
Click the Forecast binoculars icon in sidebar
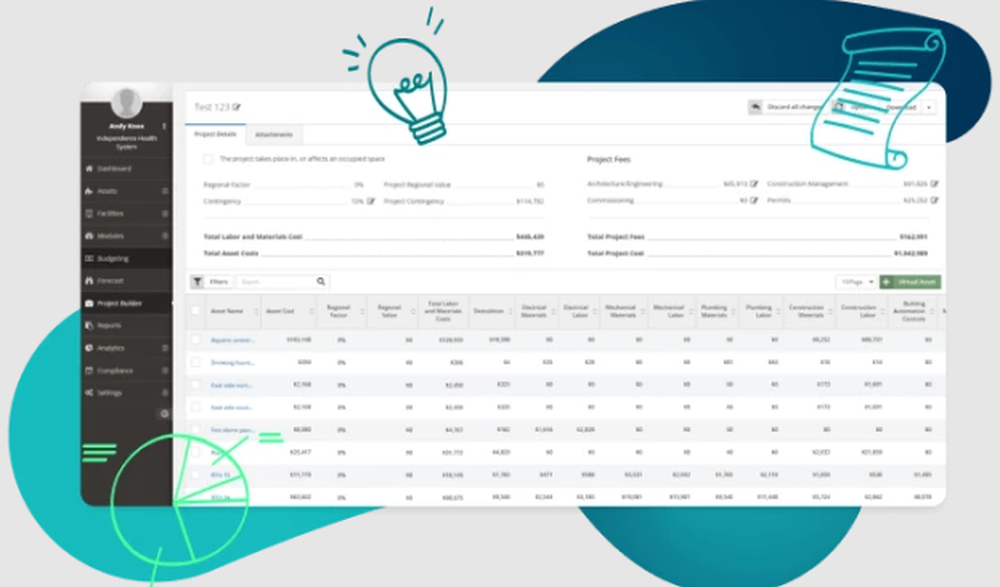(x=89, y=281)
